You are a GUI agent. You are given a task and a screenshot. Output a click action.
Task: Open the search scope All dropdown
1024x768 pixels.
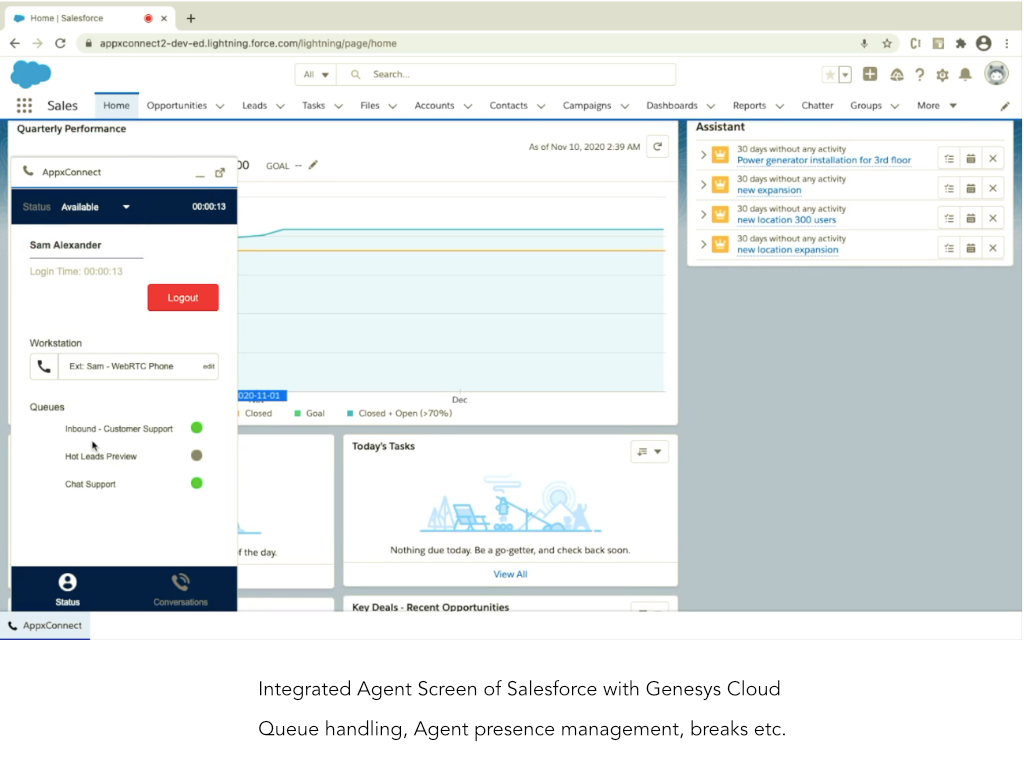316,75
